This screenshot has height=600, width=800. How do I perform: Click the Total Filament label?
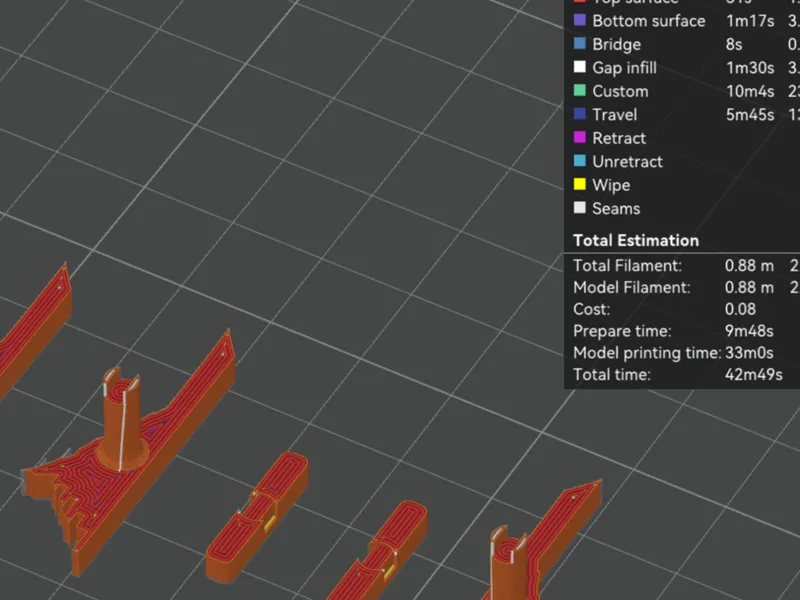627,266
